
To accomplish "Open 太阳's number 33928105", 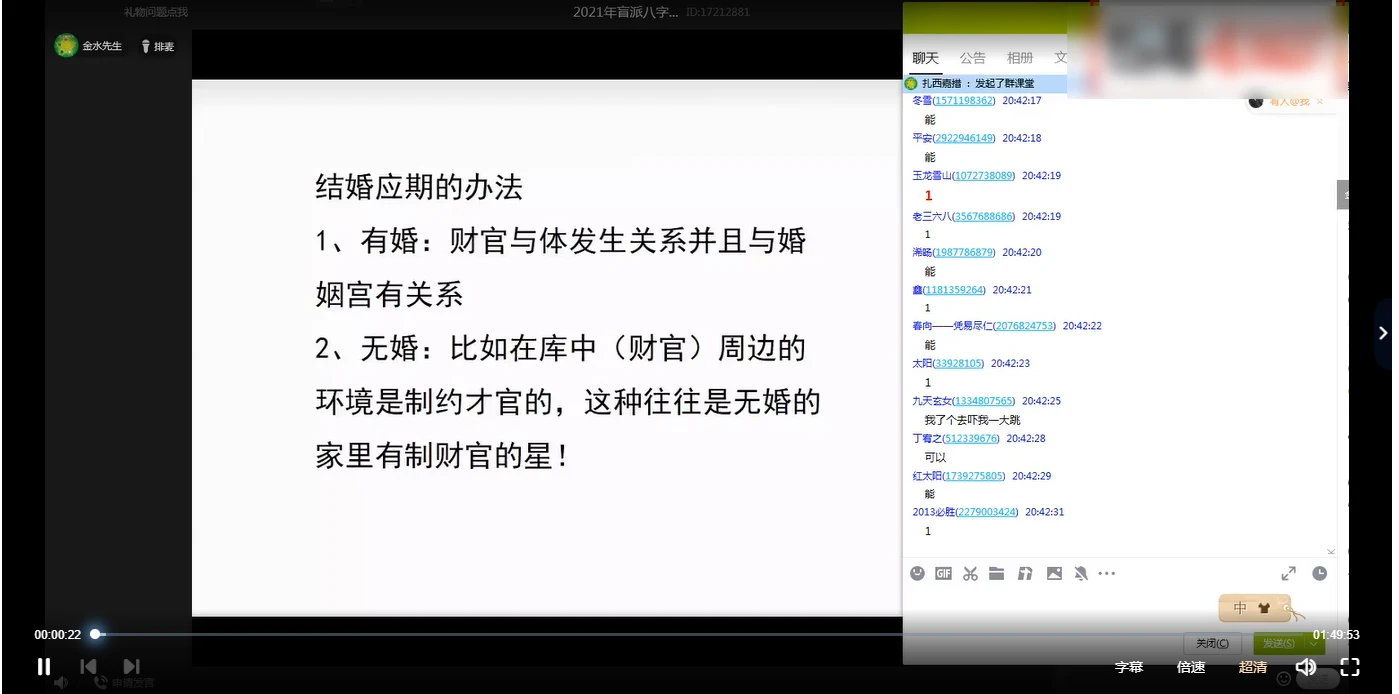I will pos(958,364).
